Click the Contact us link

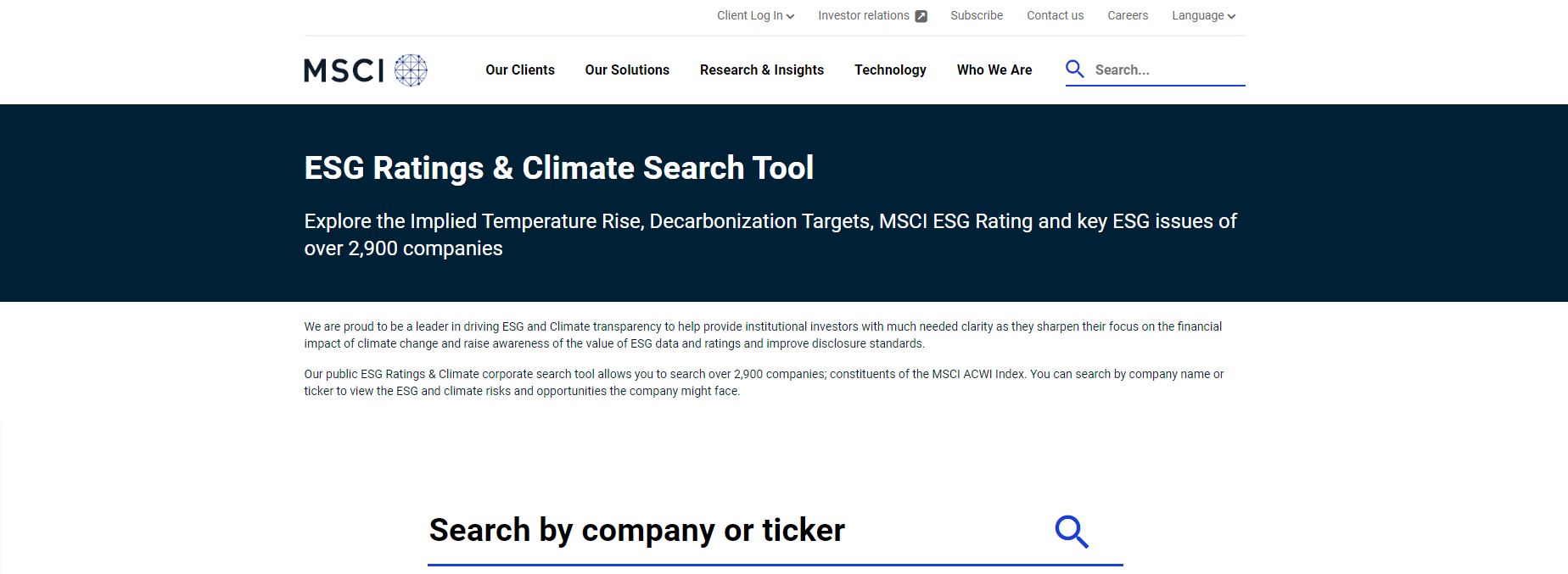click(x=1055, y=15)
